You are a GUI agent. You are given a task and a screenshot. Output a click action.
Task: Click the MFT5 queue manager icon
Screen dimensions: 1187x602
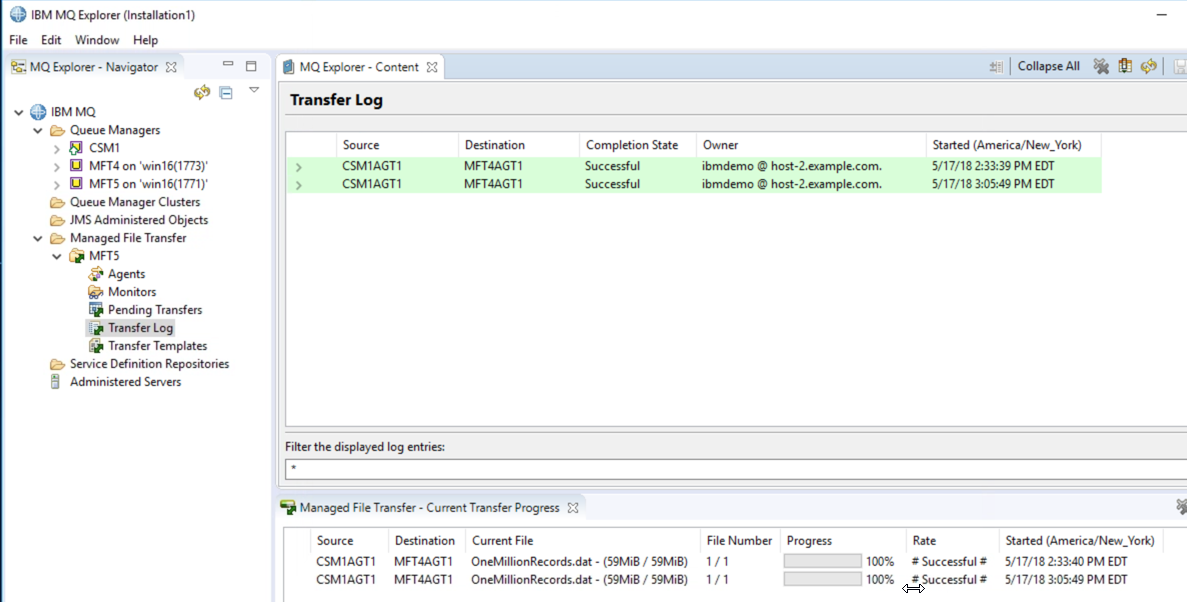(x=76, y=183)
